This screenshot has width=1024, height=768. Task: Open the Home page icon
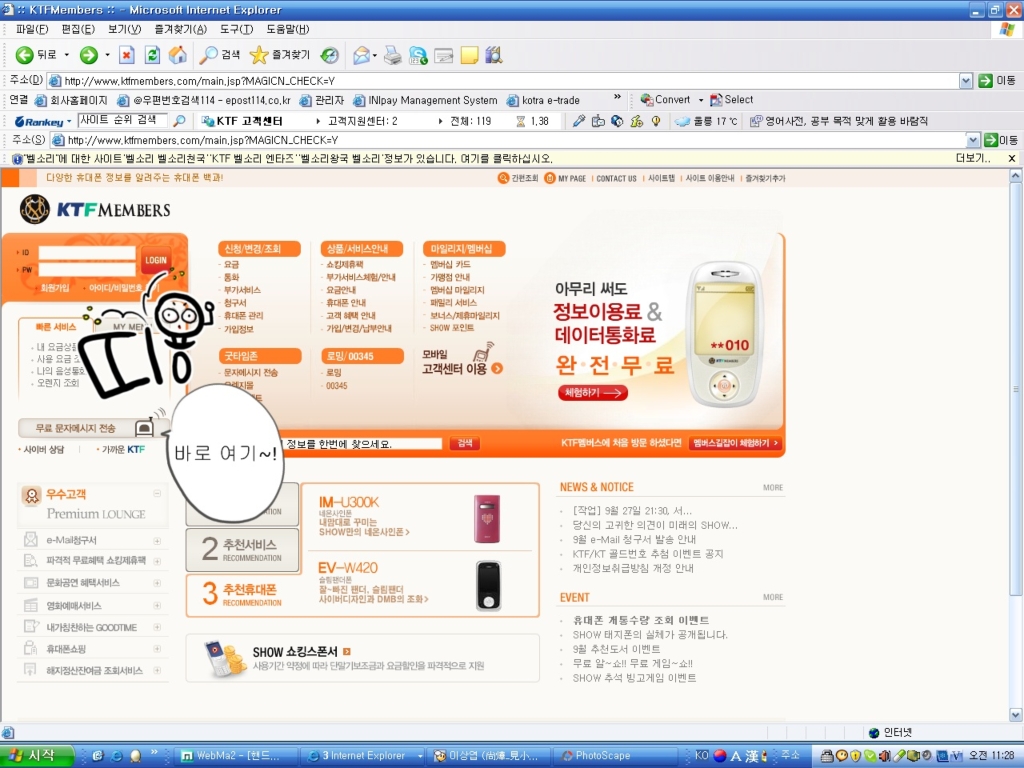click(x=178, y=56)
